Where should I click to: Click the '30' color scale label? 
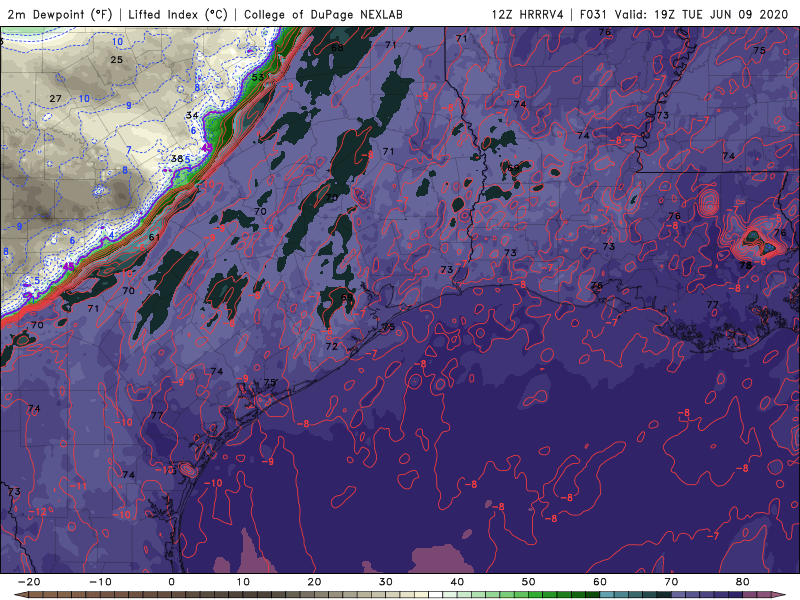(386, 582)
